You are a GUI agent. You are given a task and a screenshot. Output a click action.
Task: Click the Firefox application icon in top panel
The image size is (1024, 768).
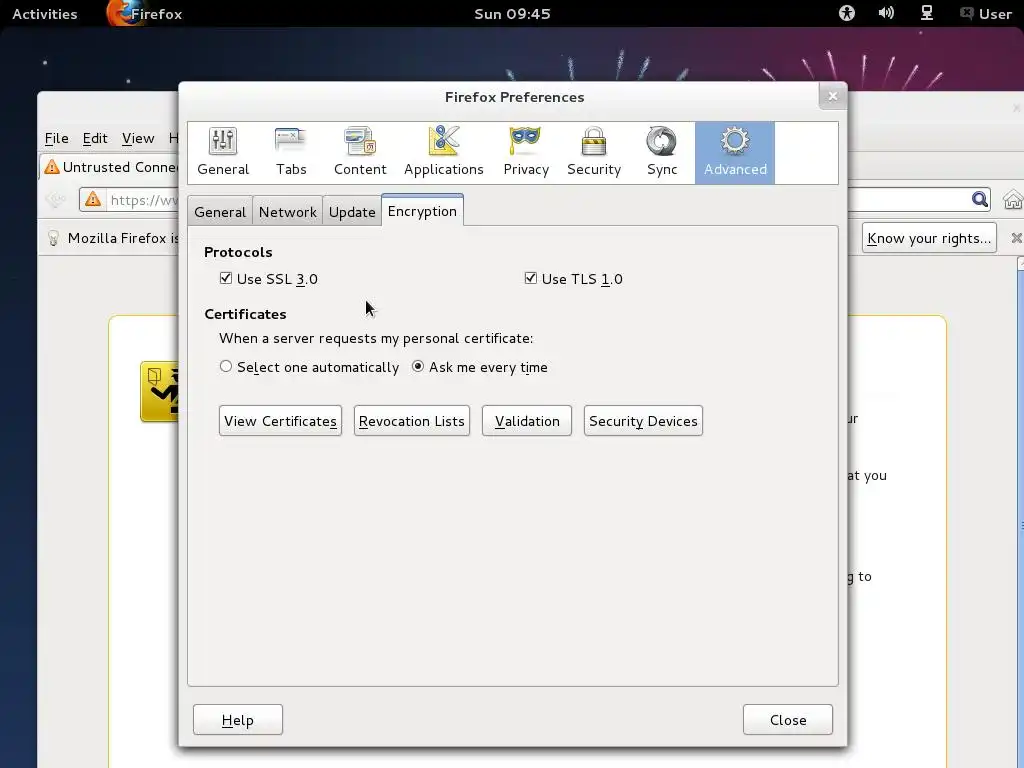tap(122, 13)
